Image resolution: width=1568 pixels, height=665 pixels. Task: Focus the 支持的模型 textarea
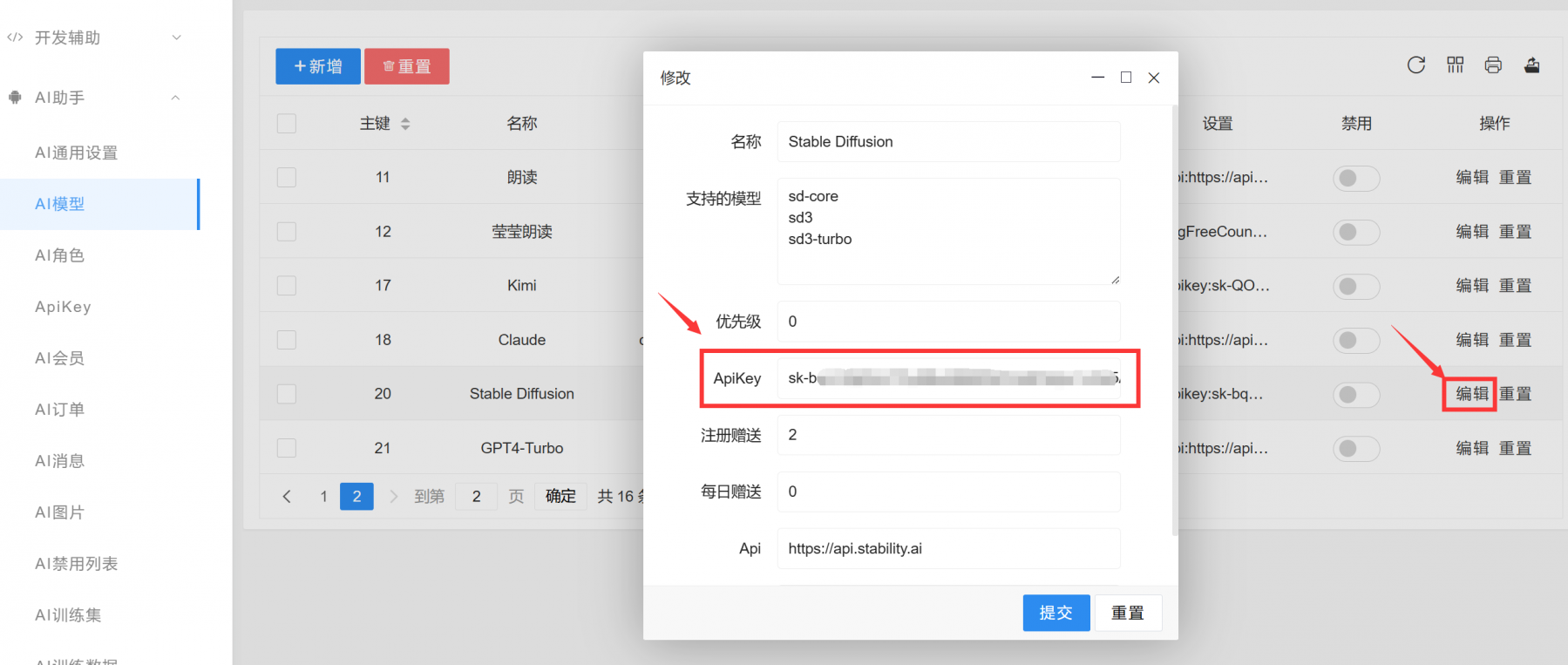(948, 232)
